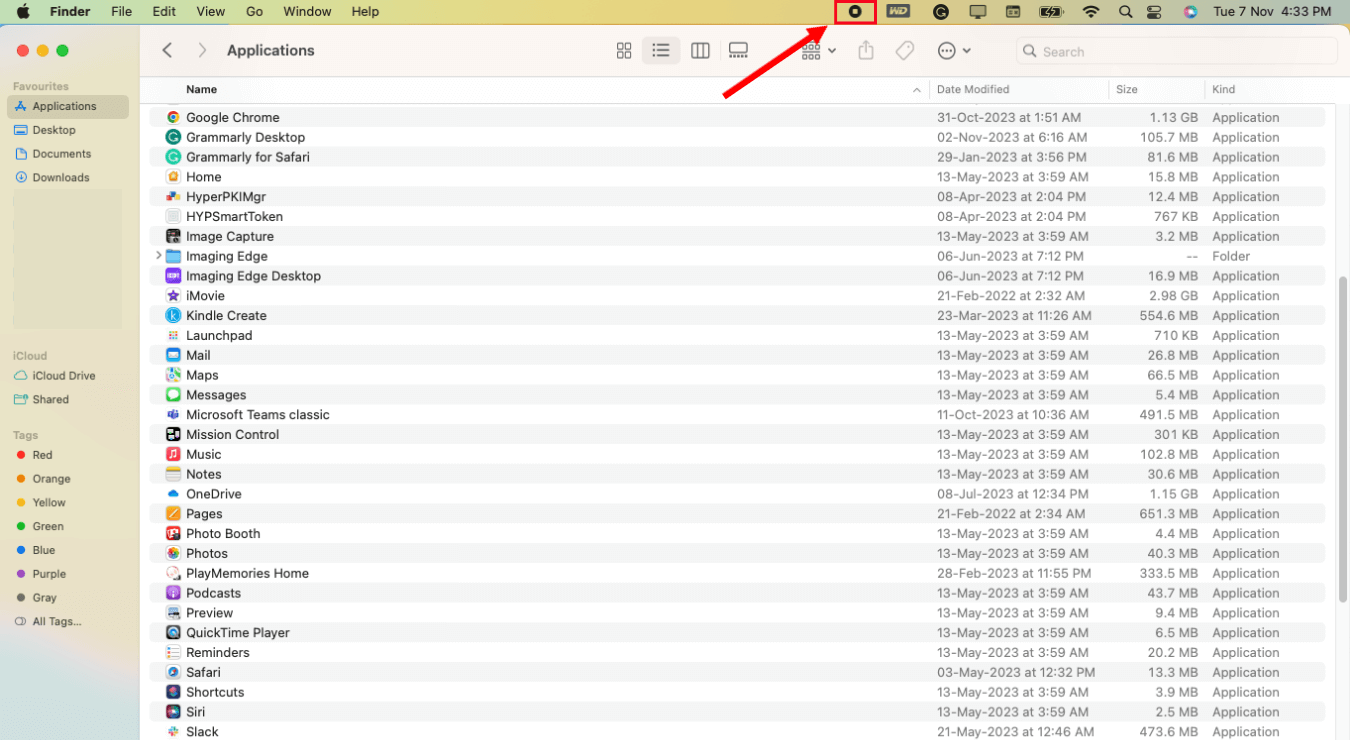Go back with the left chevron
Screen dimensions: 1350x740
pyautogui.click(x=167, y=50)
